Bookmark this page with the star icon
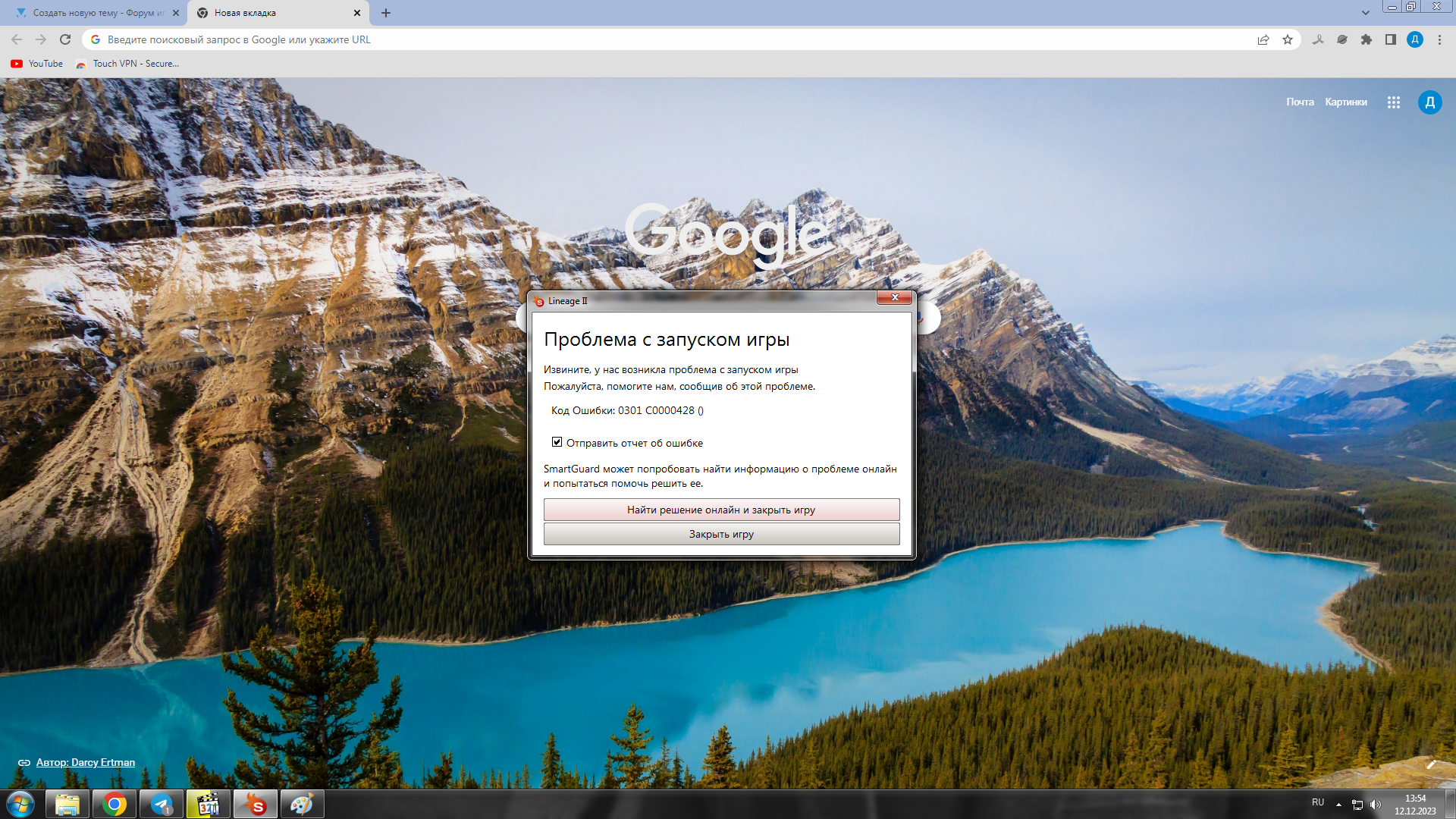 pyautogui.click(x=1288, y=39)
